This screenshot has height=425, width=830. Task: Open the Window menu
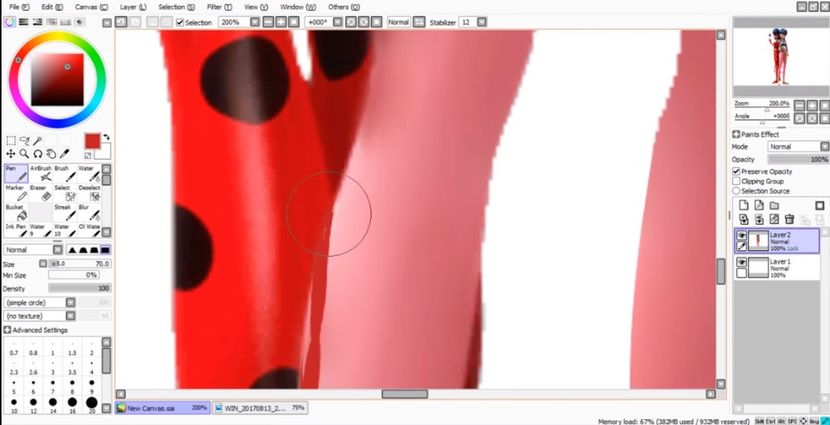point(297,7)
